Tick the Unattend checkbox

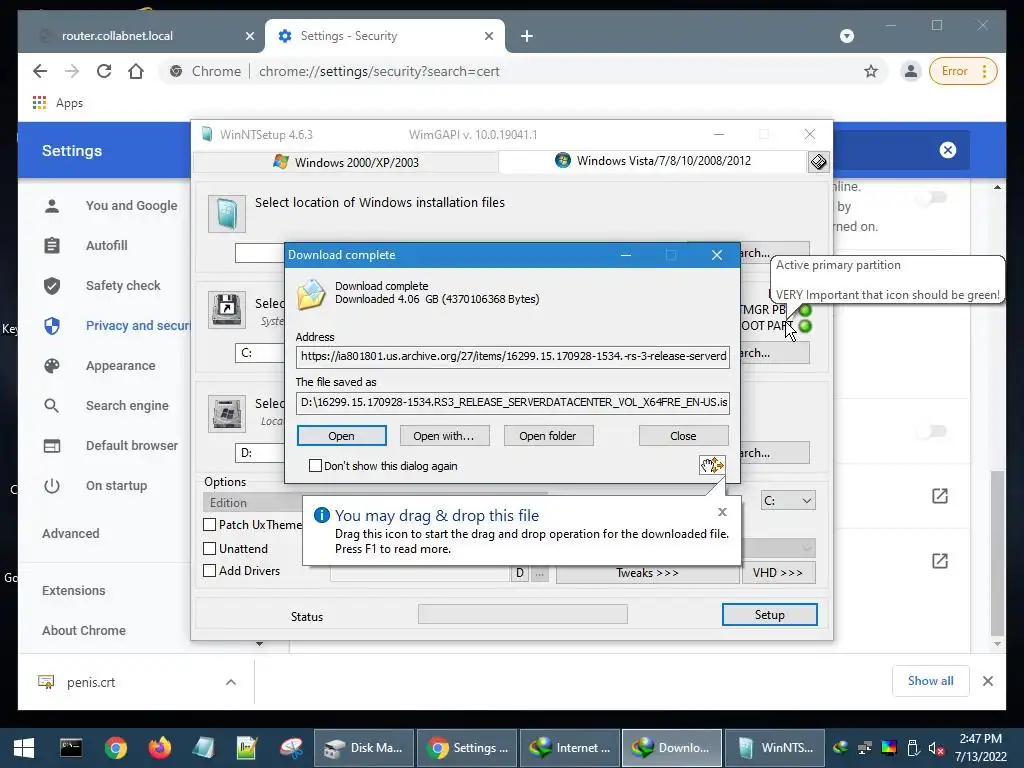pos(210,549)
